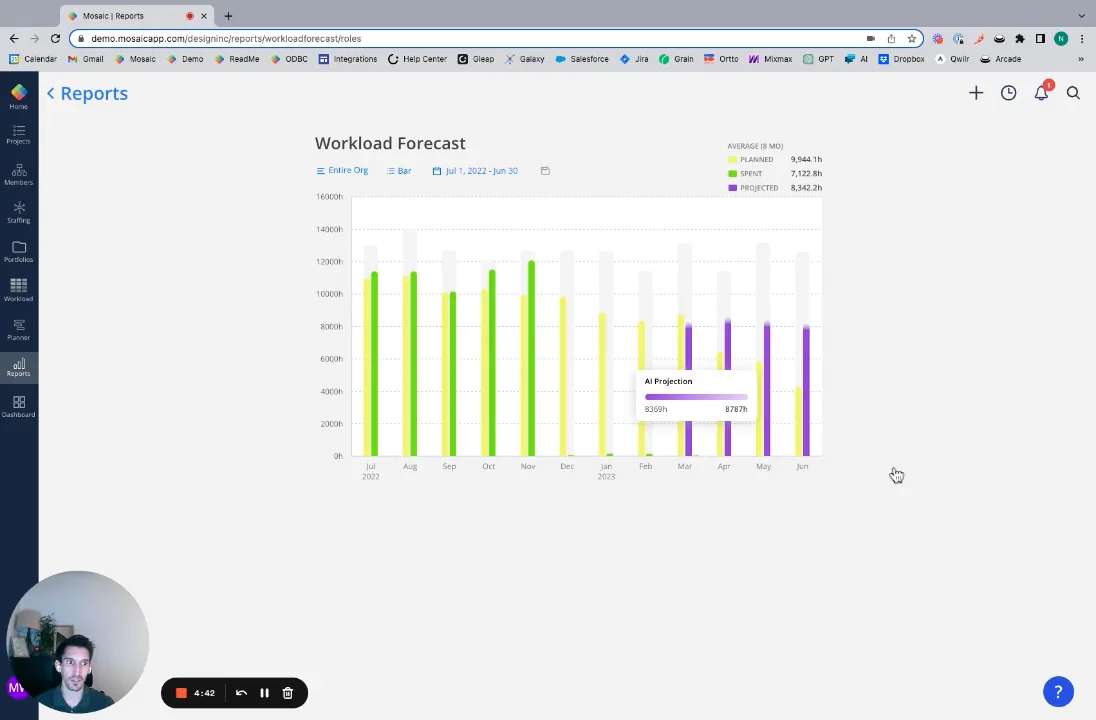
Task: Click the yellow Dec planned bar
Action: click(x=563, y=376)
